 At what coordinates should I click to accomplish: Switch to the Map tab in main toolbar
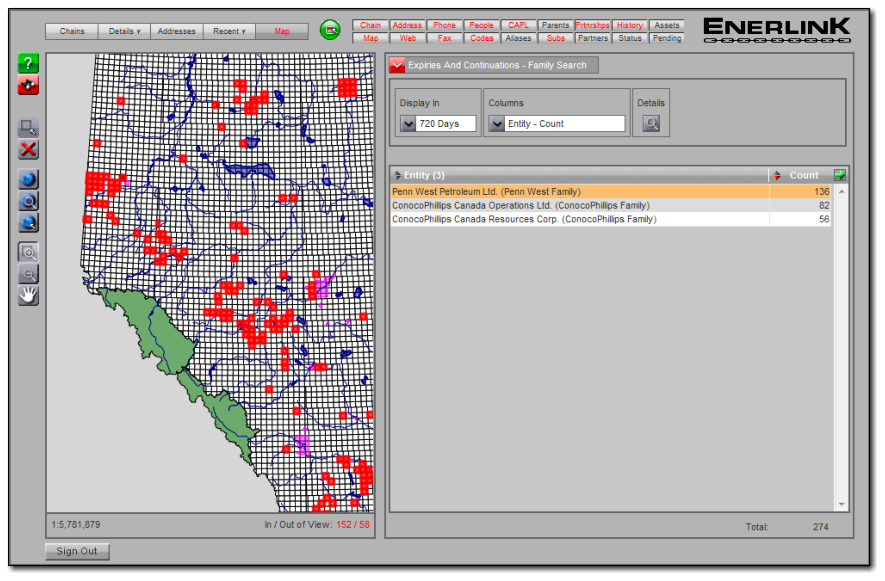[282, 32]
